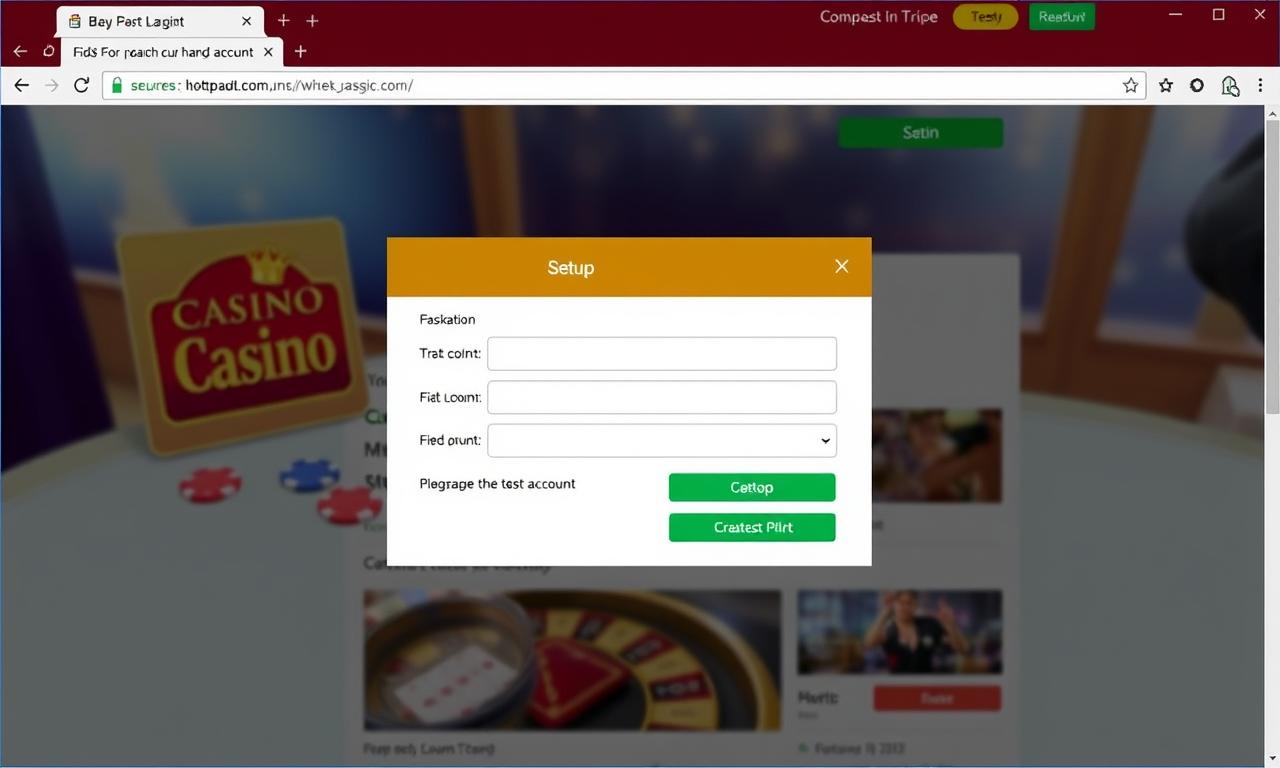Screen dimensions: 1280x768
Task: Click the Trat colnt input field
Action: [x=661, y=353]
